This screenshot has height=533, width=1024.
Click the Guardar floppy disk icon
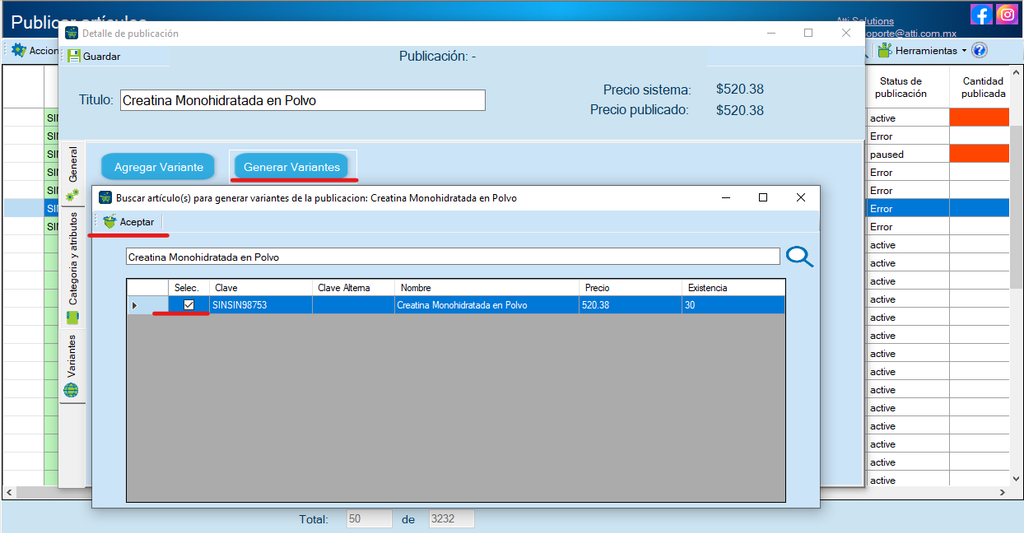[x=74, y=56]
